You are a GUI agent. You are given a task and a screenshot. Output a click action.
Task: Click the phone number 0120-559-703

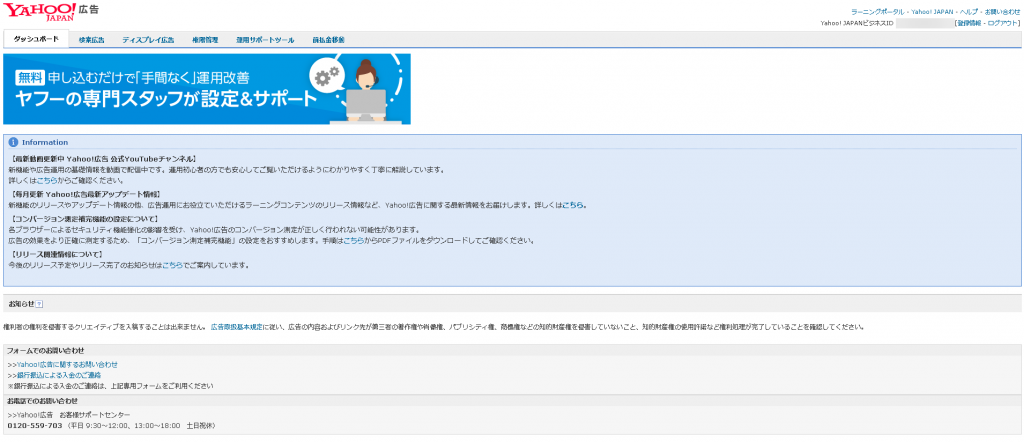pos(35,426)
